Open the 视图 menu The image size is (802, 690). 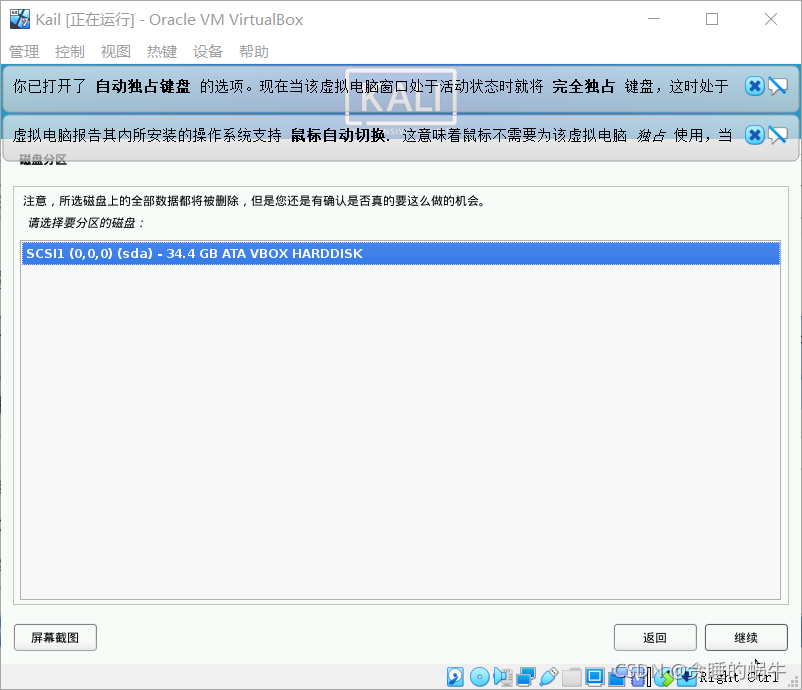point(116,52)
